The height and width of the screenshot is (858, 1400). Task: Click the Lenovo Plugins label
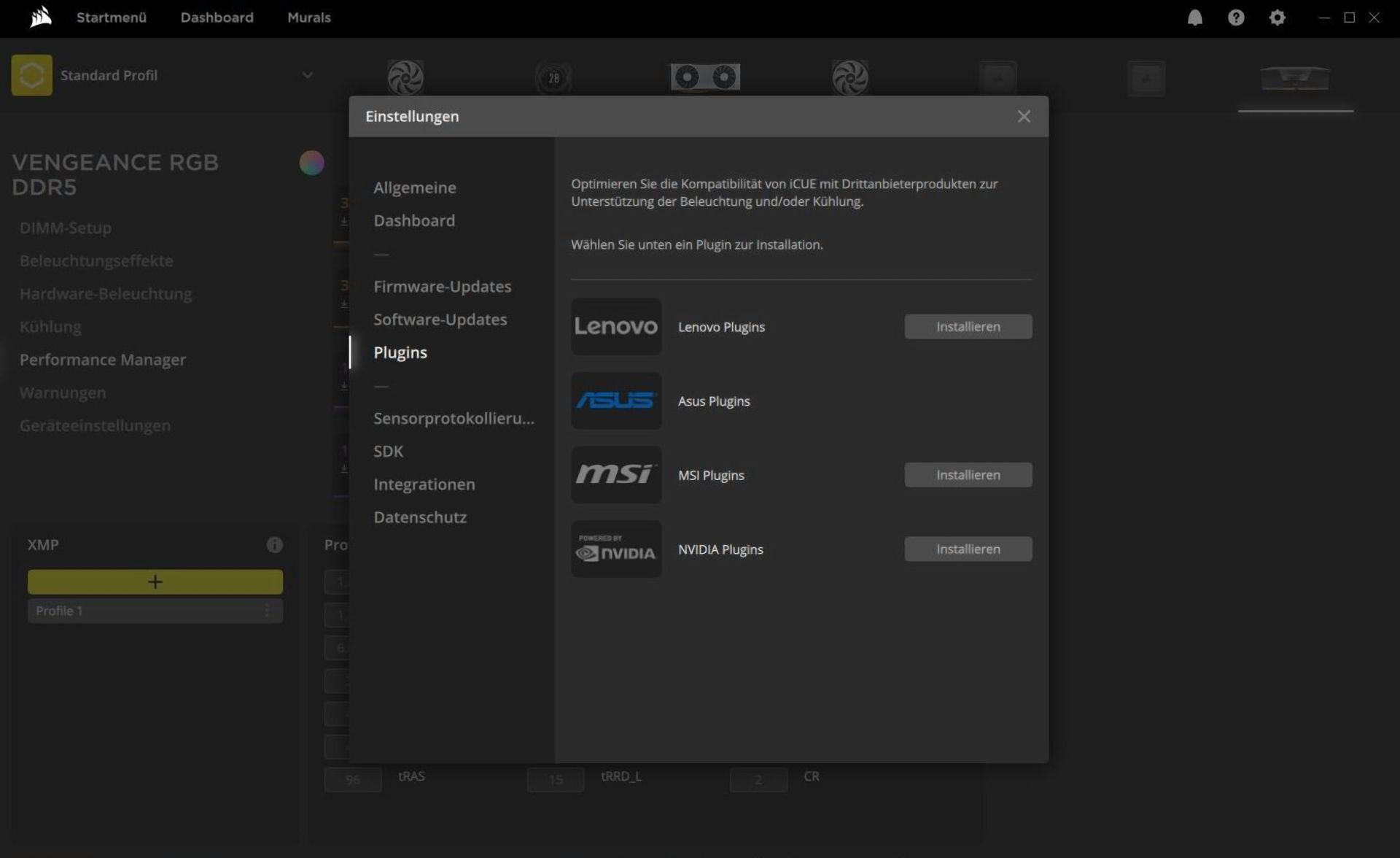click(721, 327)
